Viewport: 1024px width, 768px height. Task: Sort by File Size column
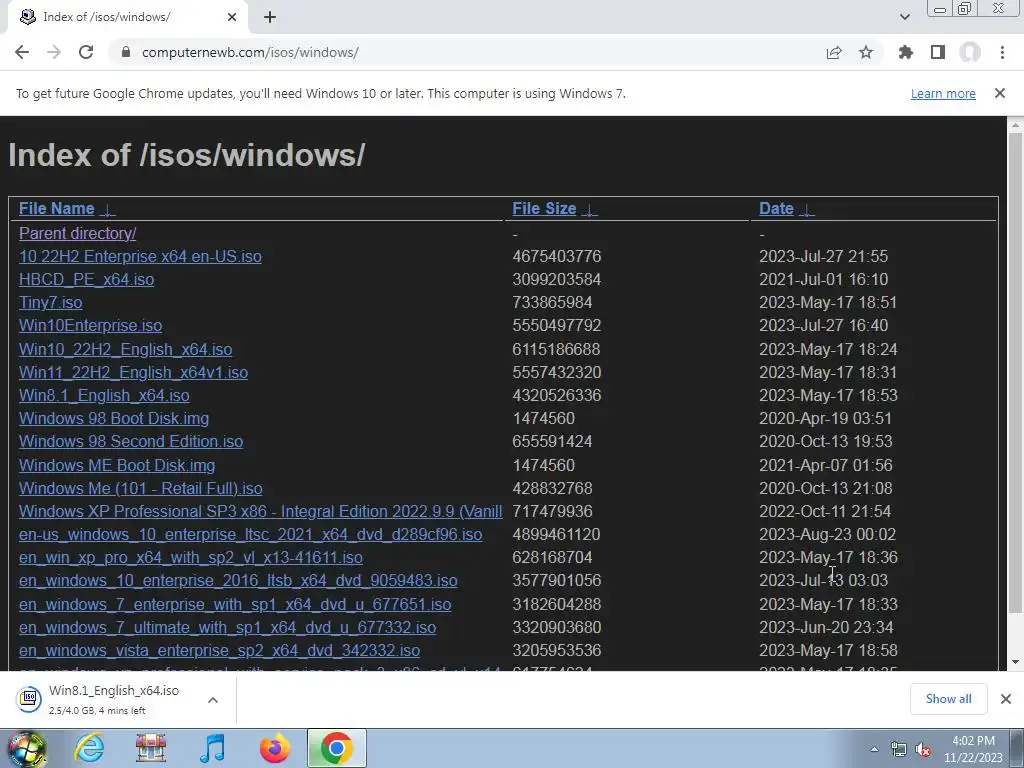(x=544, y=208)
